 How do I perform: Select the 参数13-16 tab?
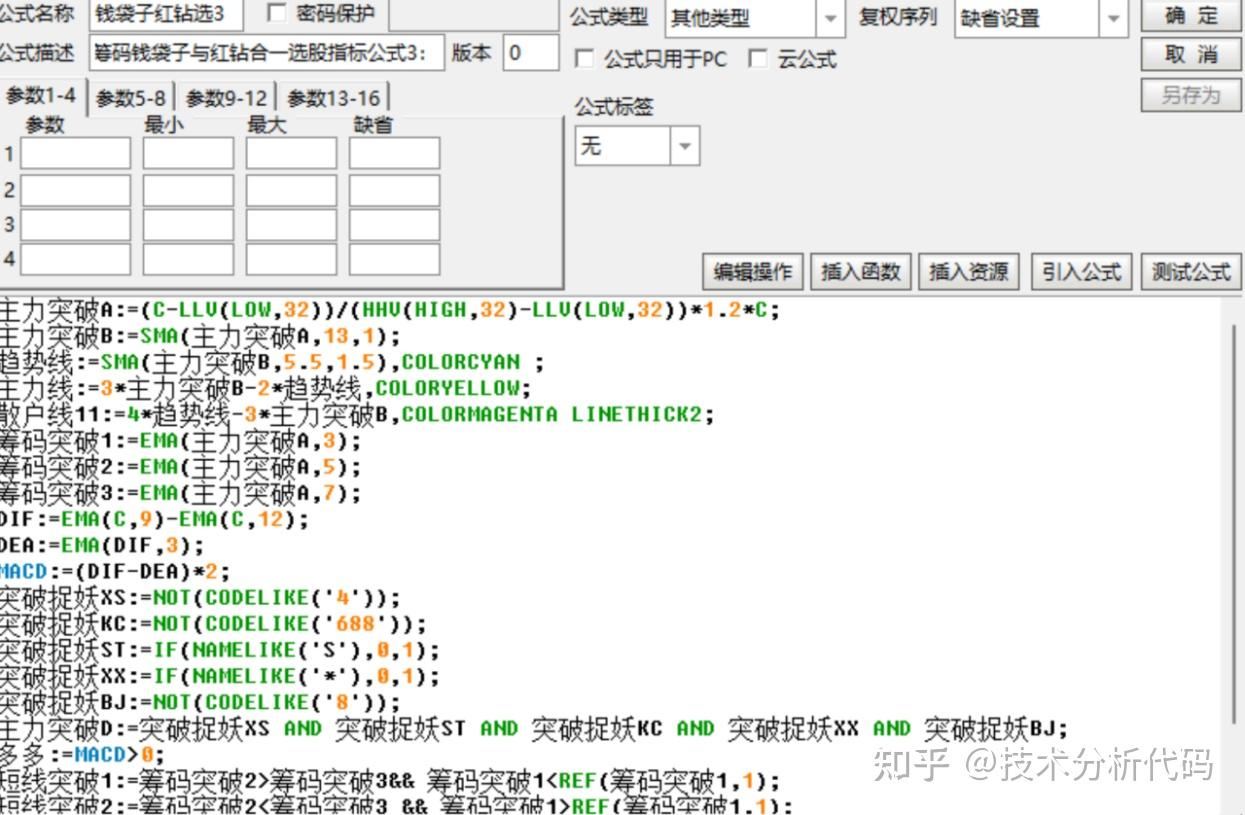click(x=334, y=98)
